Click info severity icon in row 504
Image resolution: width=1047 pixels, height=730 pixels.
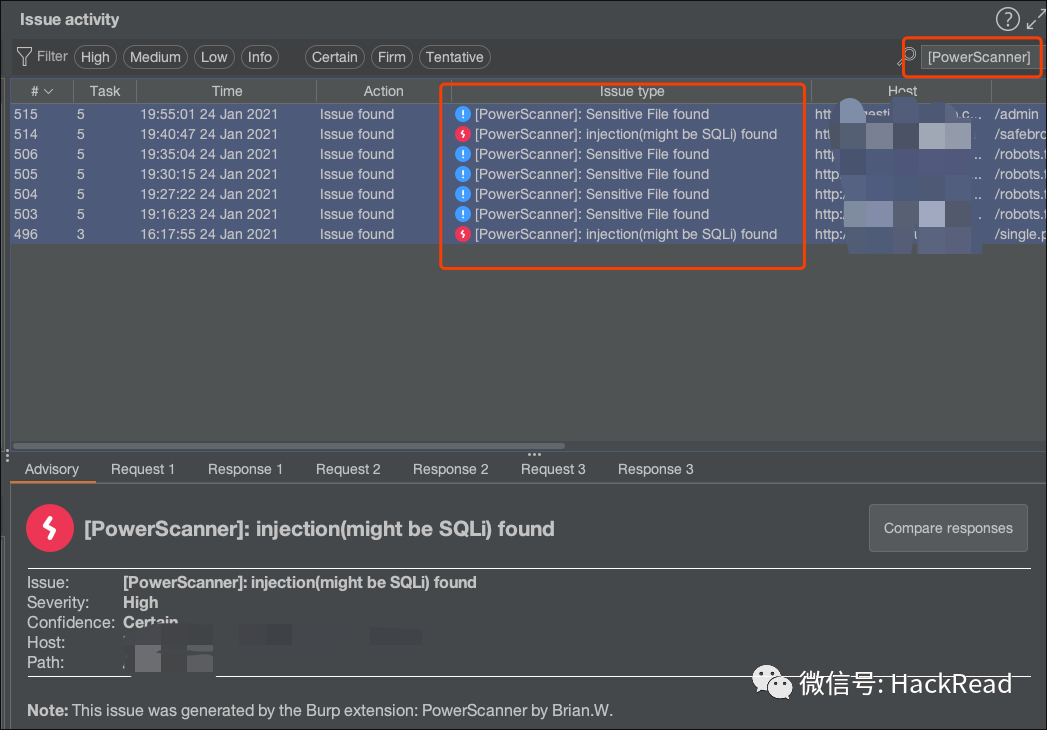(462, 194)
